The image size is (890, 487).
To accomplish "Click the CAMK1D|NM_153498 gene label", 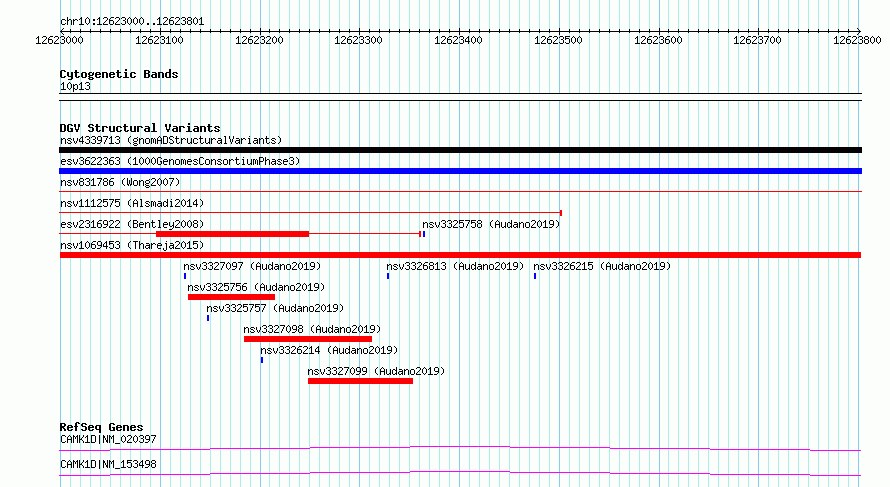I will click(x=108, y=464).
